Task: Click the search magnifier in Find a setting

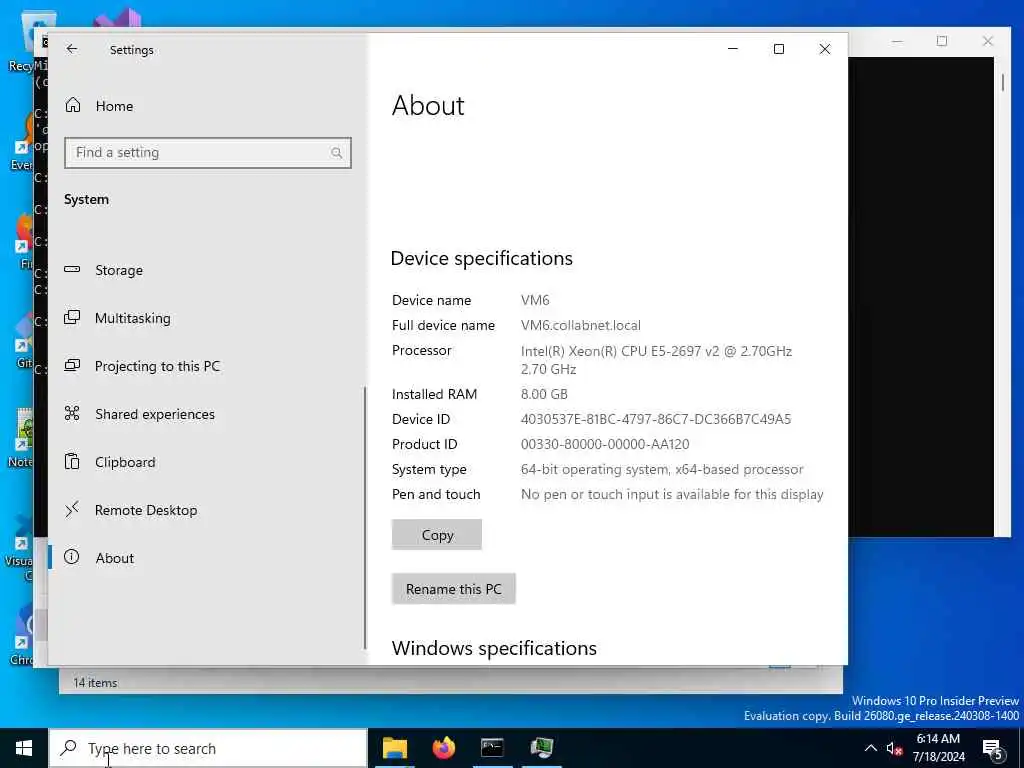Action: click(336, 153)
